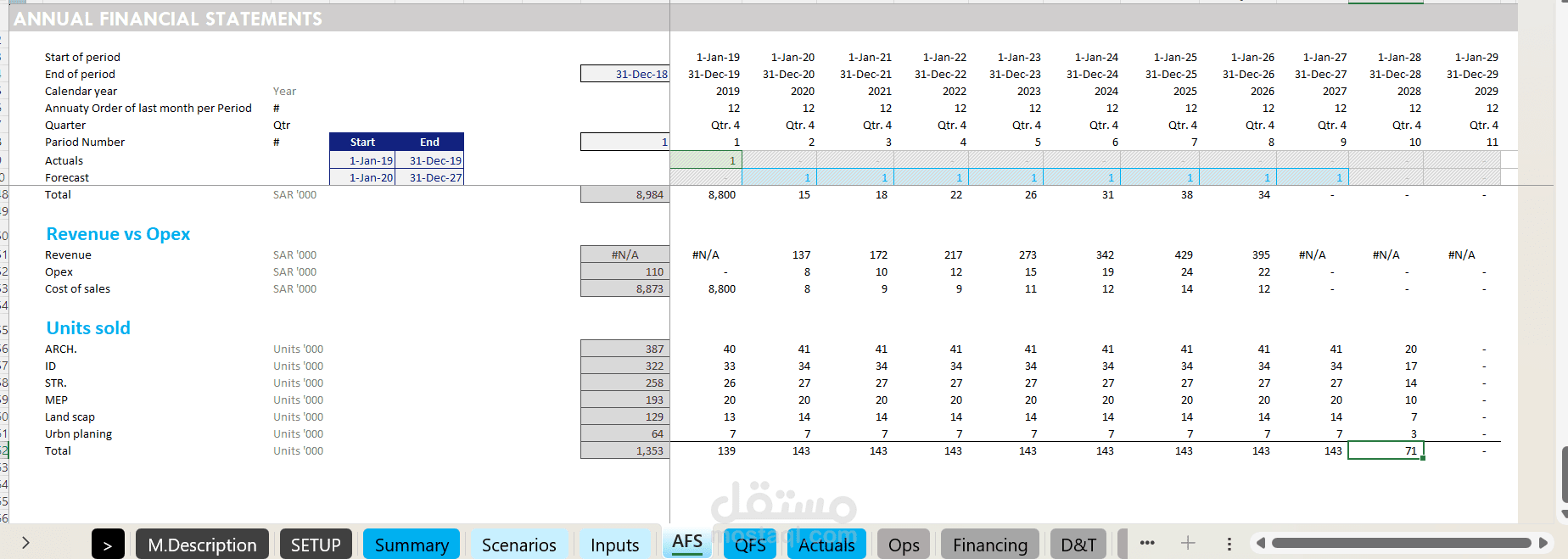Screen dimensions: 1568x559
Task: Select Forecast end date 31-Dec-27 cell
Action: [x=429, y=177]
